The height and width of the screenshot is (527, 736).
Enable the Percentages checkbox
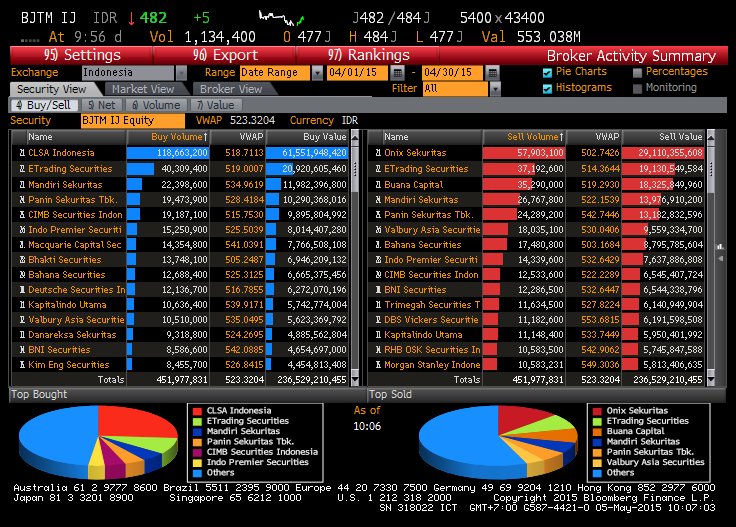638,73
